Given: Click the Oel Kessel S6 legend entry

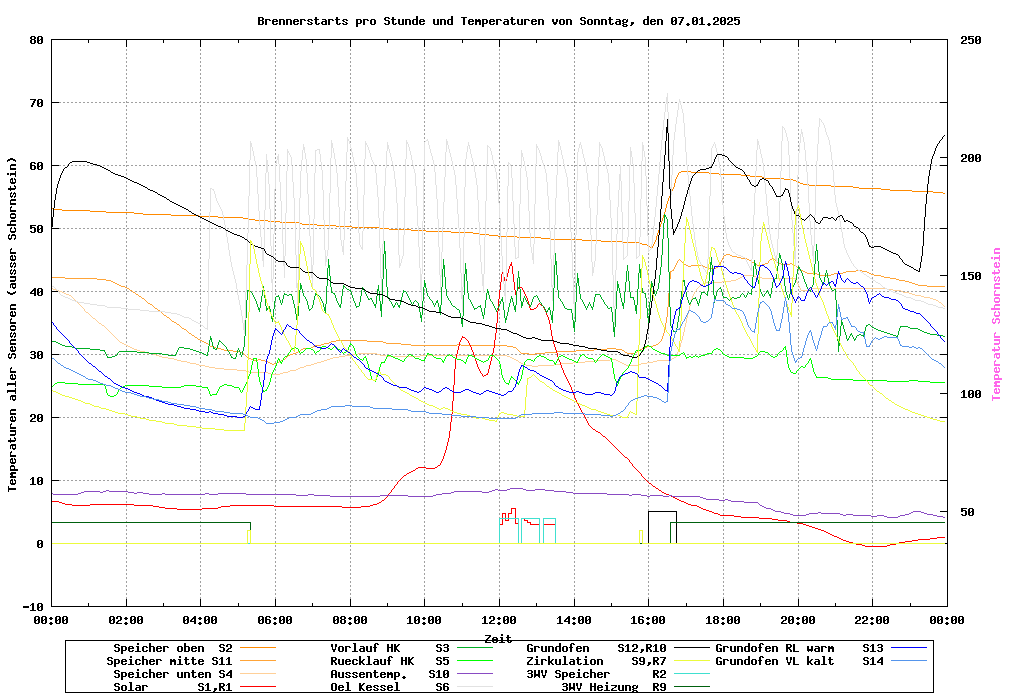Looking at the screenshot, I should tap(390, 687).
